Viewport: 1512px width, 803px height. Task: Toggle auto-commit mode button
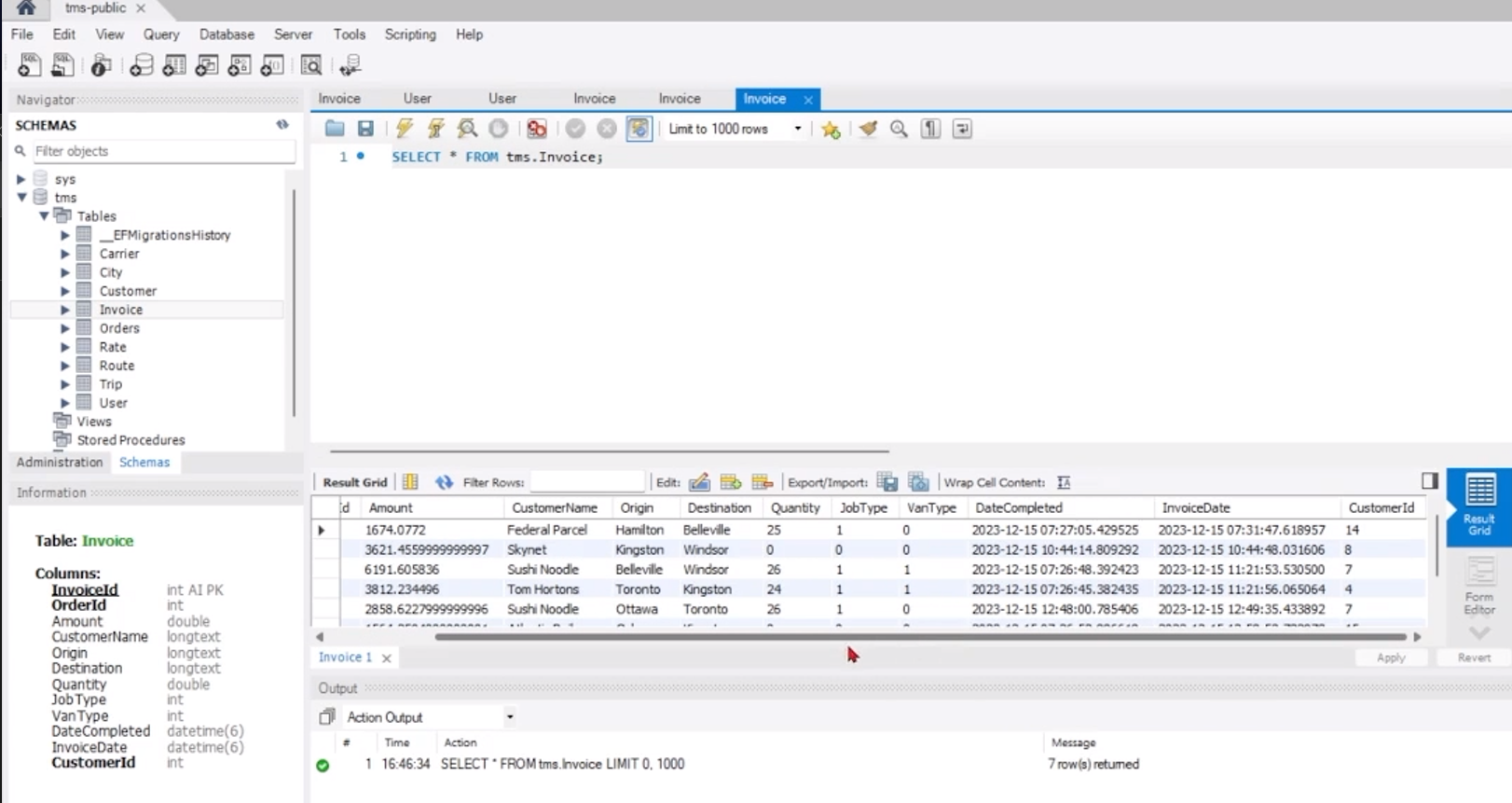[639, 129]
